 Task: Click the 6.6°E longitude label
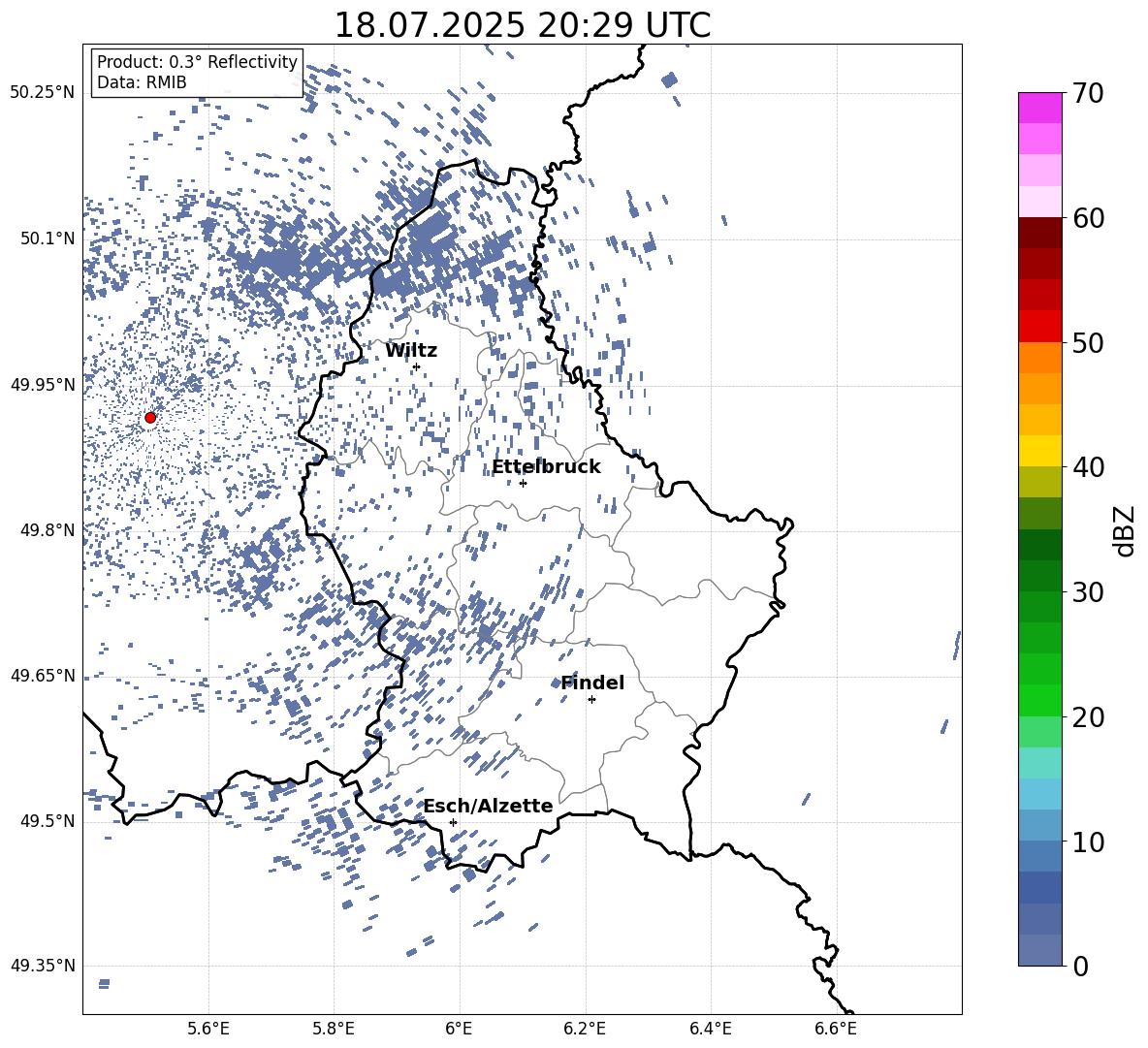(836, 1029)
